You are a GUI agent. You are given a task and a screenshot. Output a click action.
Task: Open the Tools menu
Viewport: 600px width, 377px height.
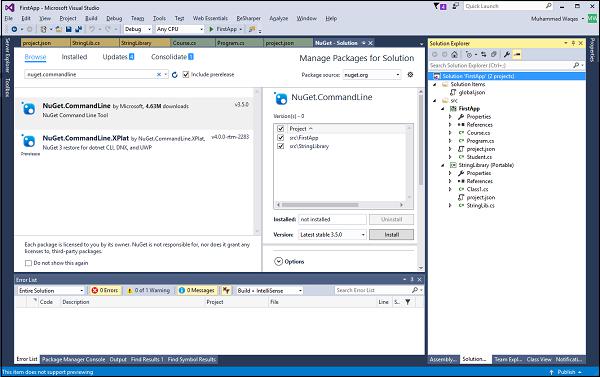159,18
